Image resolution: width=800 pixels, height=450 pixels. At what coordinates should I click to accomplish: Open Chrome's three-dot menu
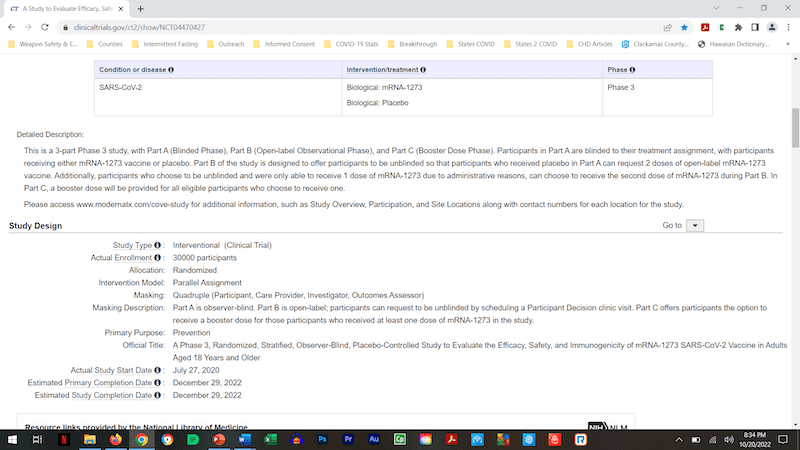click(x=788, y=28)
